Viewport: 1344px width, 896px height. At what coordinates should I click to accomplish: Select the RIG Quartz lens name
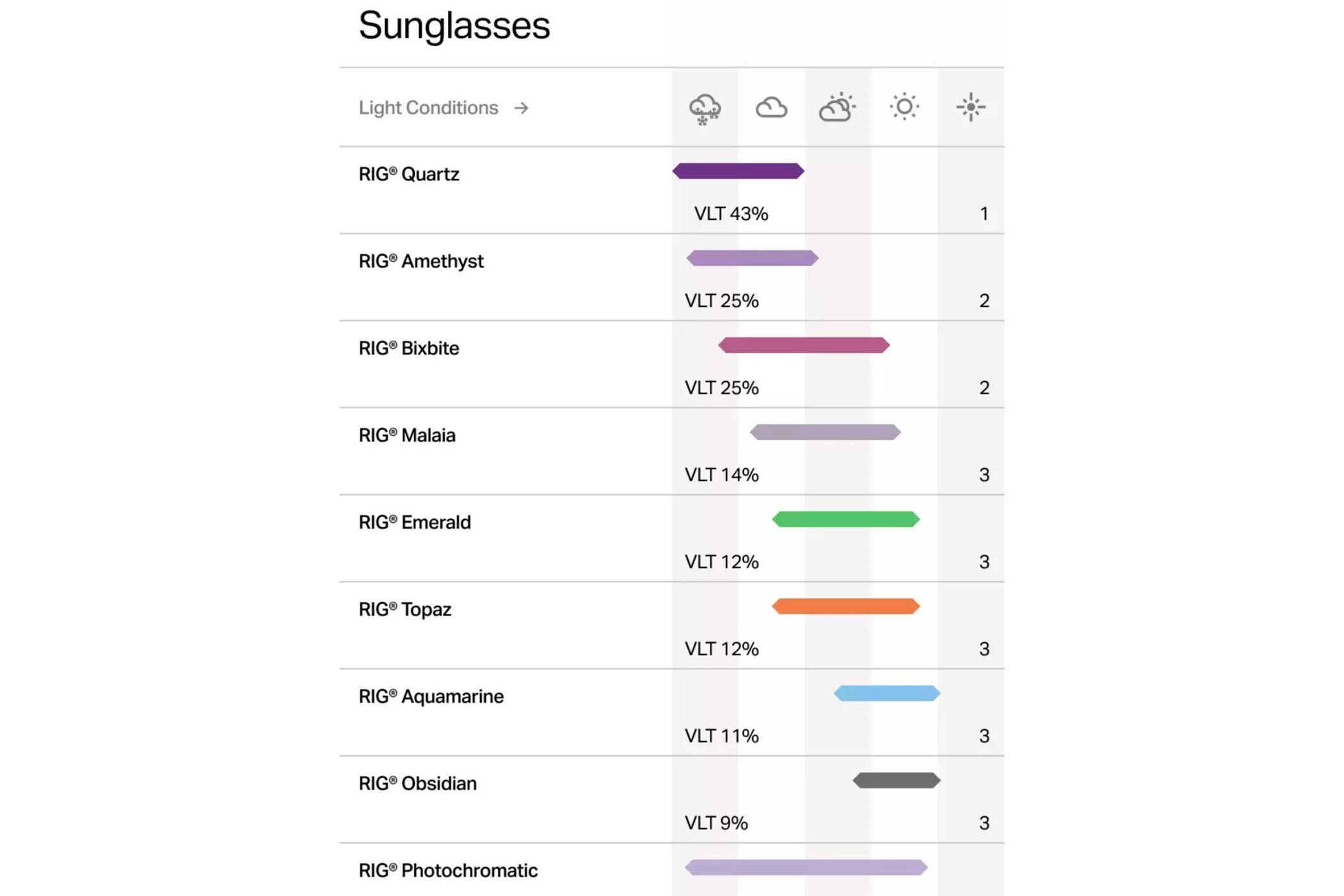click(x=409, y=174)
